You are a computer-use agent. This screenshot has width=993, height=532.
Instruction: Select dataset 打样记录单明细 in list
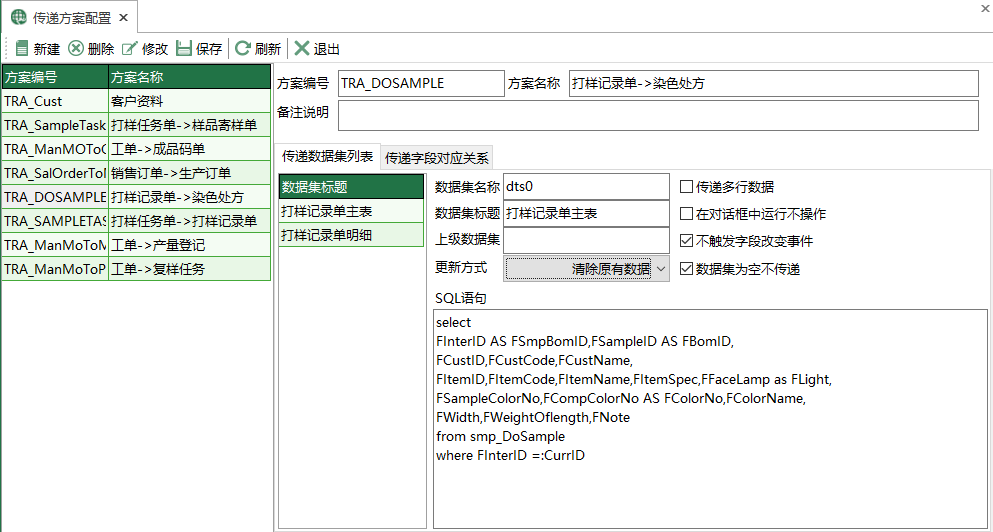click(x=351, y=235)
